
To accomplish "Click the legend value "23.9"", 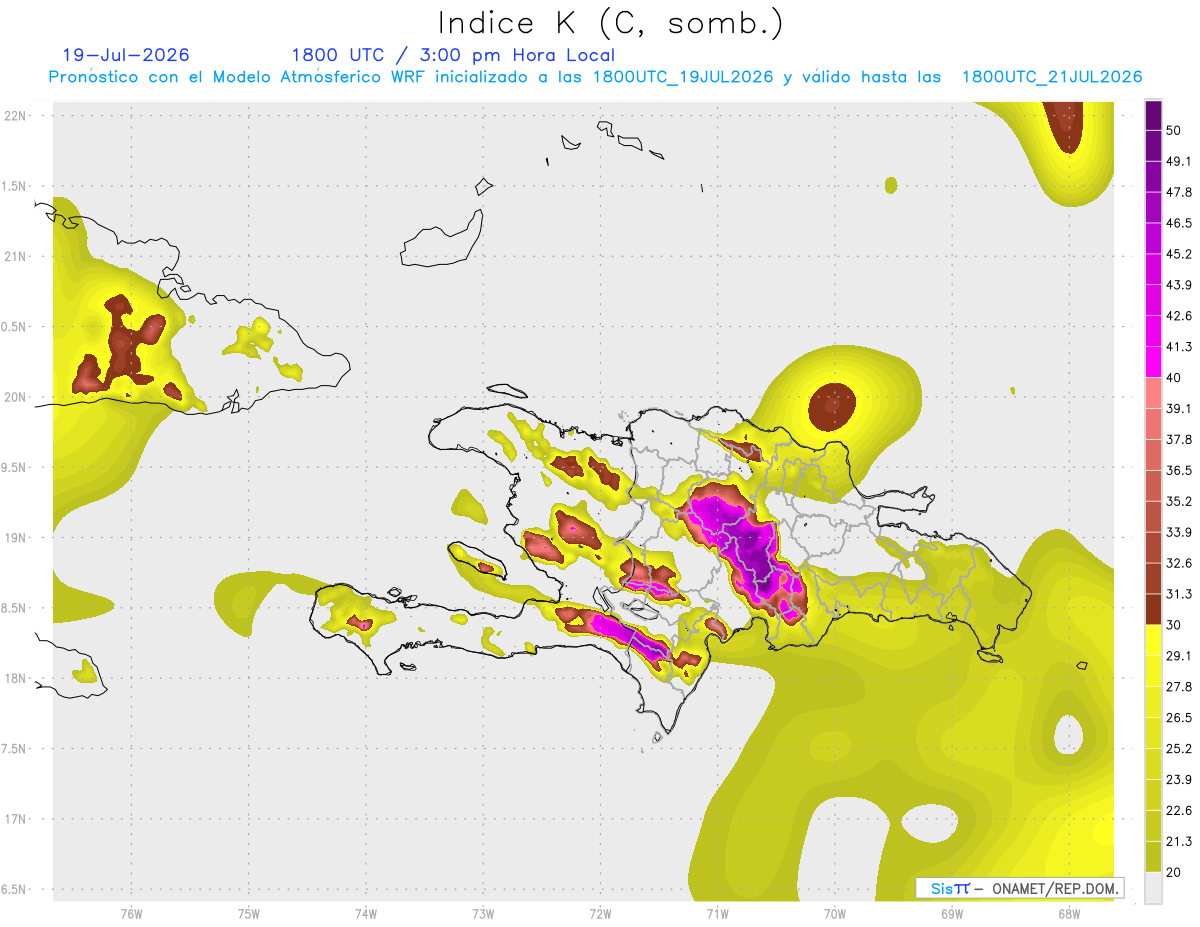I will coord(1178,780).
